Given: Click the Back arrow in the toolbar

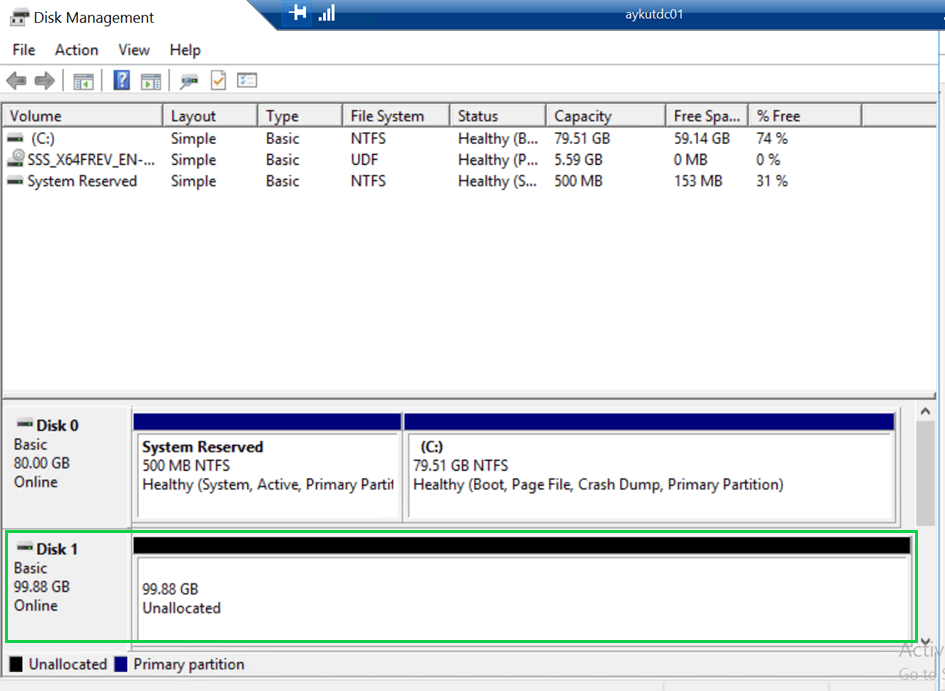Looking at the screenshot, I should coord(16,81).
